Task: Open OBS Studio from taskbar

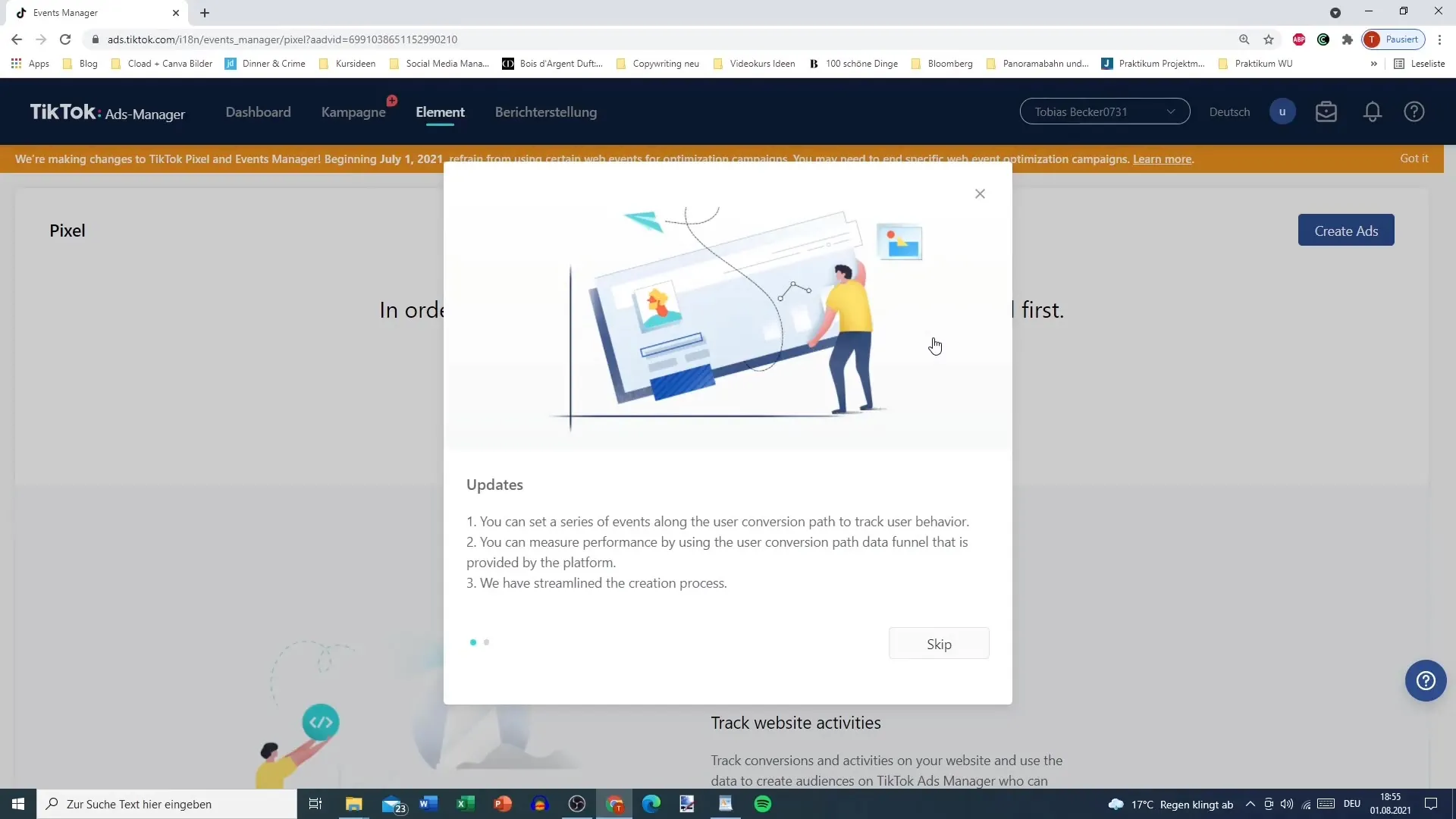Action: (577, 804)
